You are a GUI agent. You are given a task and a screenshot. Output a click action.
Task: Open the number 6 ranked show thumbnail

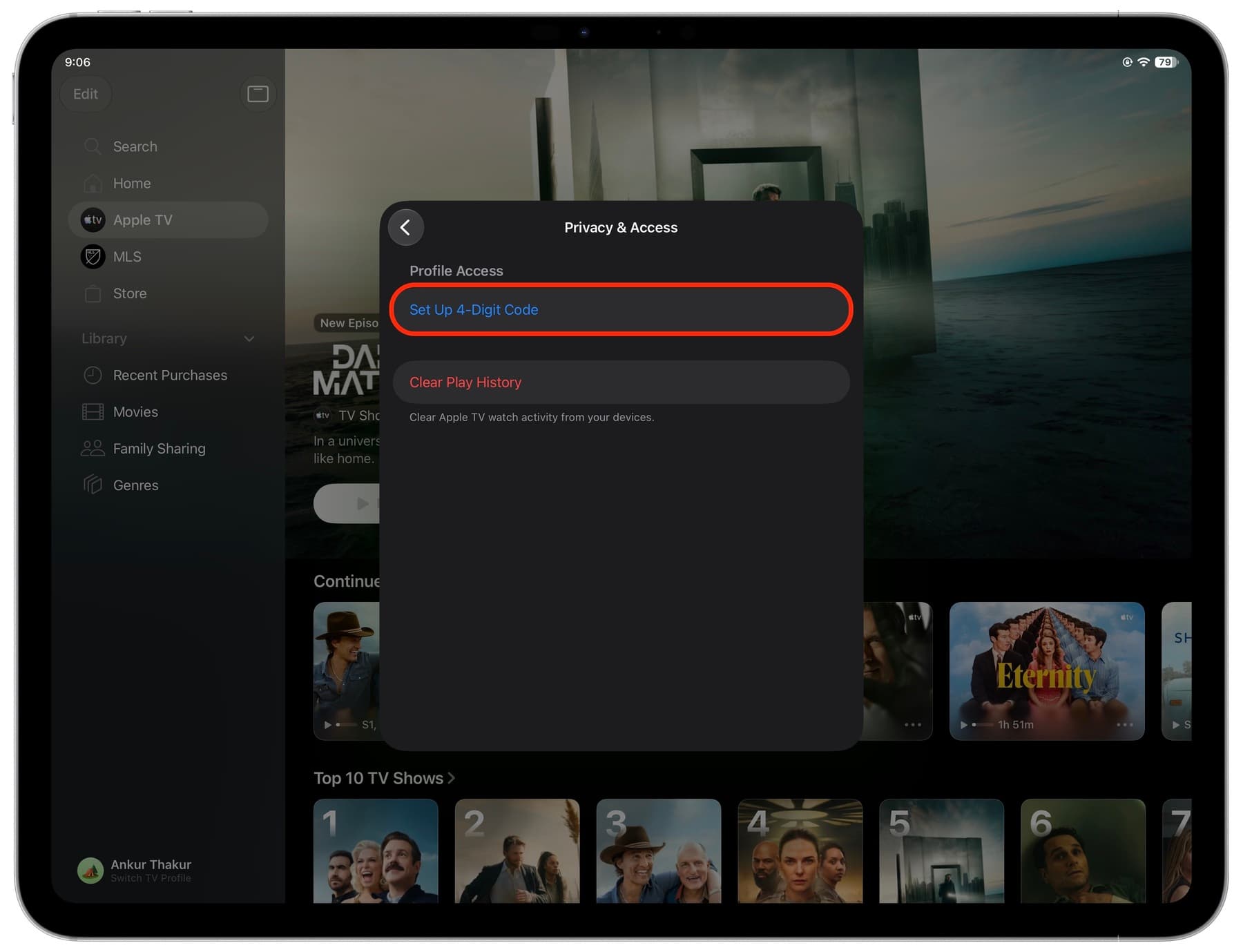[1083, 851]
